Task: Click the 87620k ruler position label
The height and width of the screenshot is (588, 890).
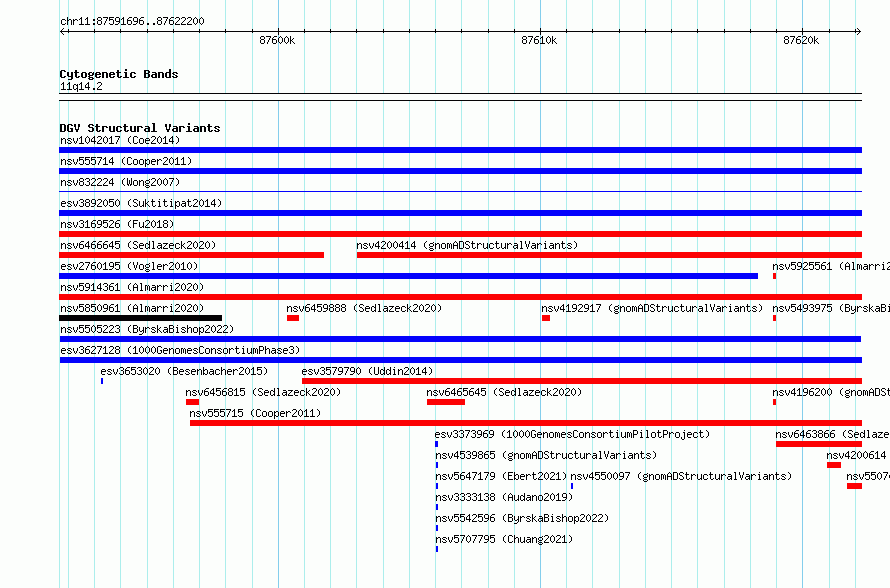Action: pos(801,40)
